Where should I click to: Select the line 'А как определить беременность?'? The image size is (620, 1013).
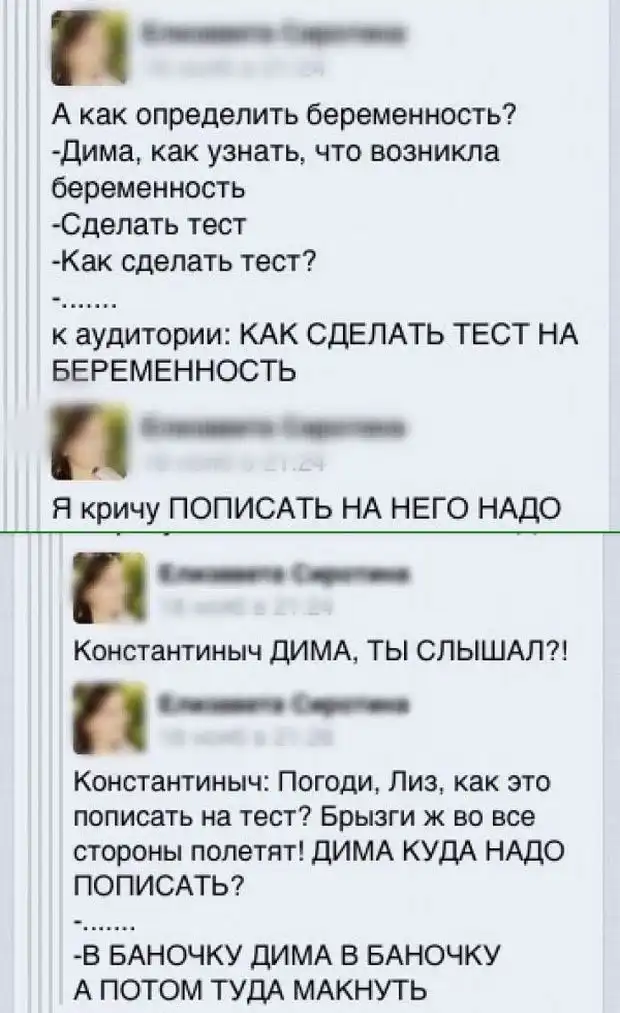click(284, 116)
